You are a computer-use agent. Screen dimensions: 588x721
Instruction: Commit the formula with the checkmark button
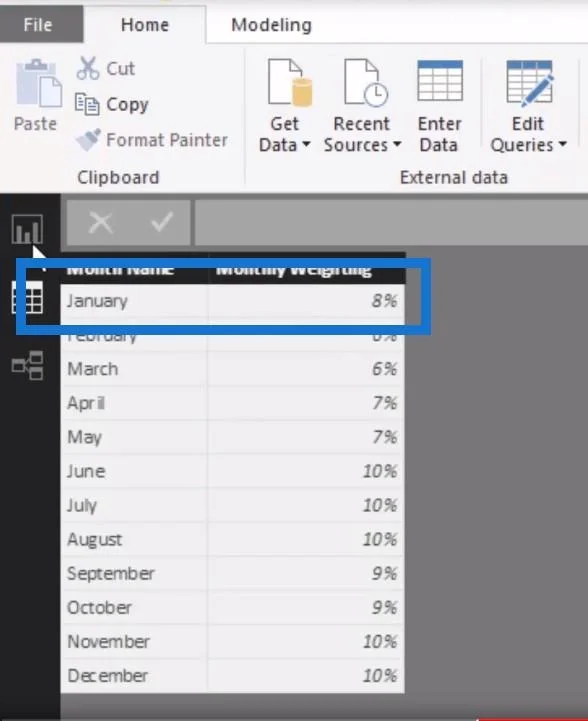click(x=162, y=222)
